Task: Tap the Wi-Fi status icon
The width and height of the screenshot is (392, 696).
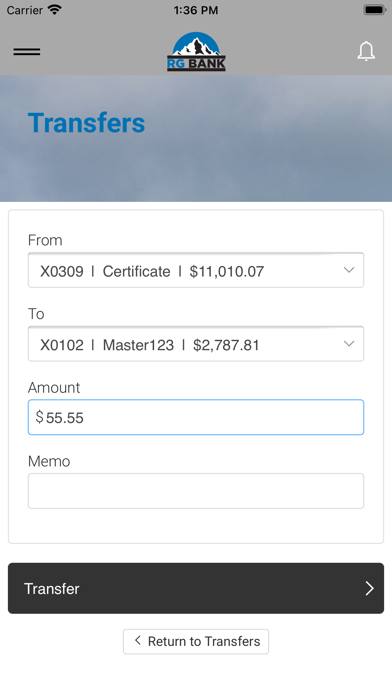Action: click(55, 10)
